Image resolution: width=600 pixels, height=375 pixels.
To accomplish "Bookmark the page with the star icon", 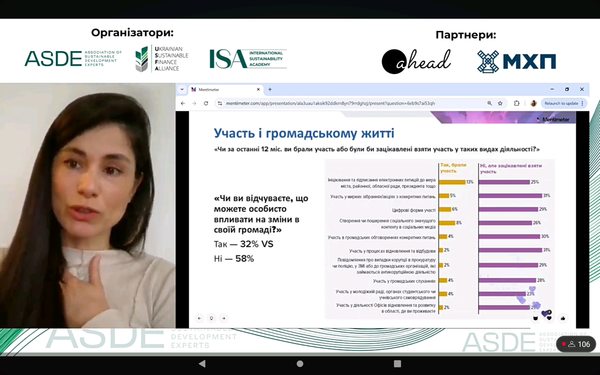I will click(x=500, y=103).
